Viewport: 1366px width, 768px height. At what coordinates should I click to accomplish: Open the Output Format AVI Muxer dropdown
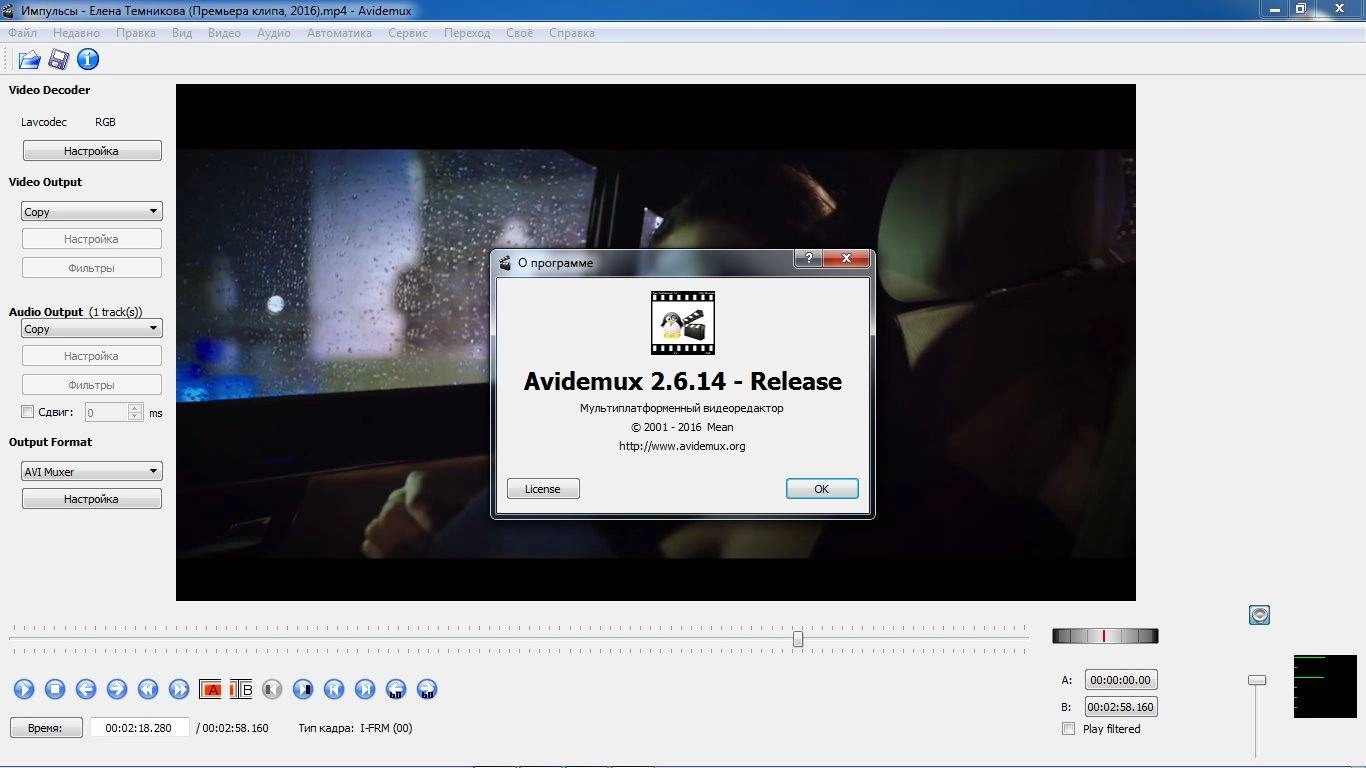coord(92,472)
